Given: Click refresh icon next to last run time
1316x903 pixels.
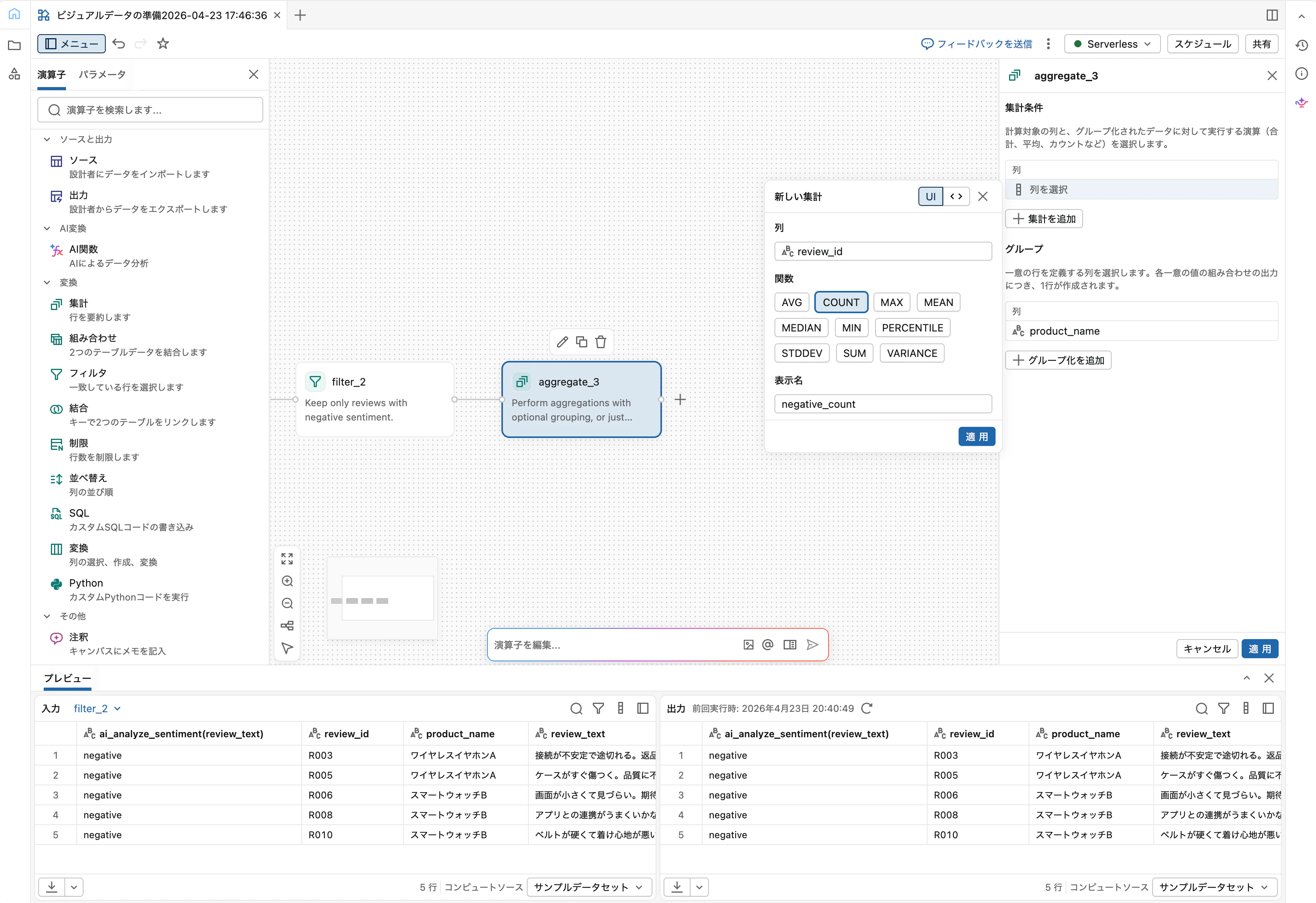Looking at the screenshot, I should (x=866, y=708).
